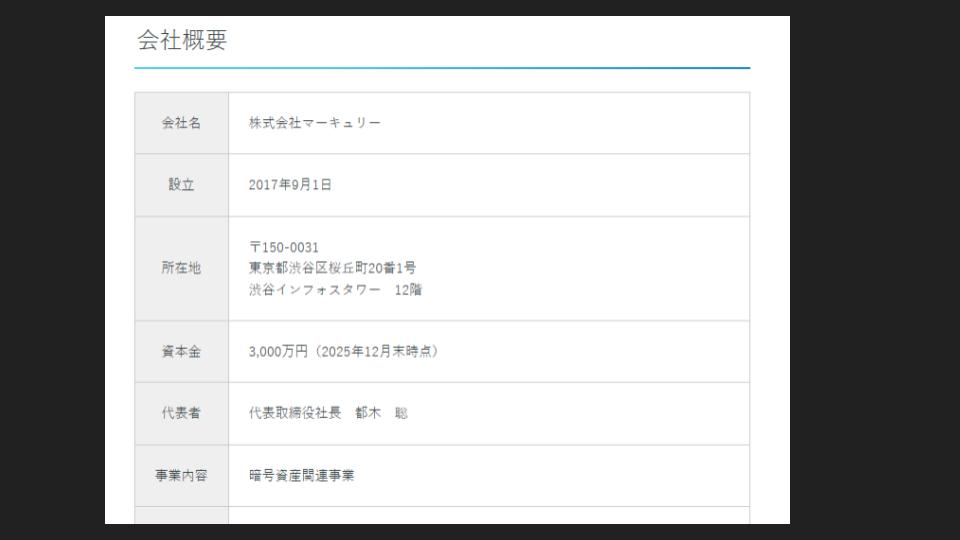The image size is (960, 540).
Task: Click the blue divider line under 会社概要
Action: 441,68
